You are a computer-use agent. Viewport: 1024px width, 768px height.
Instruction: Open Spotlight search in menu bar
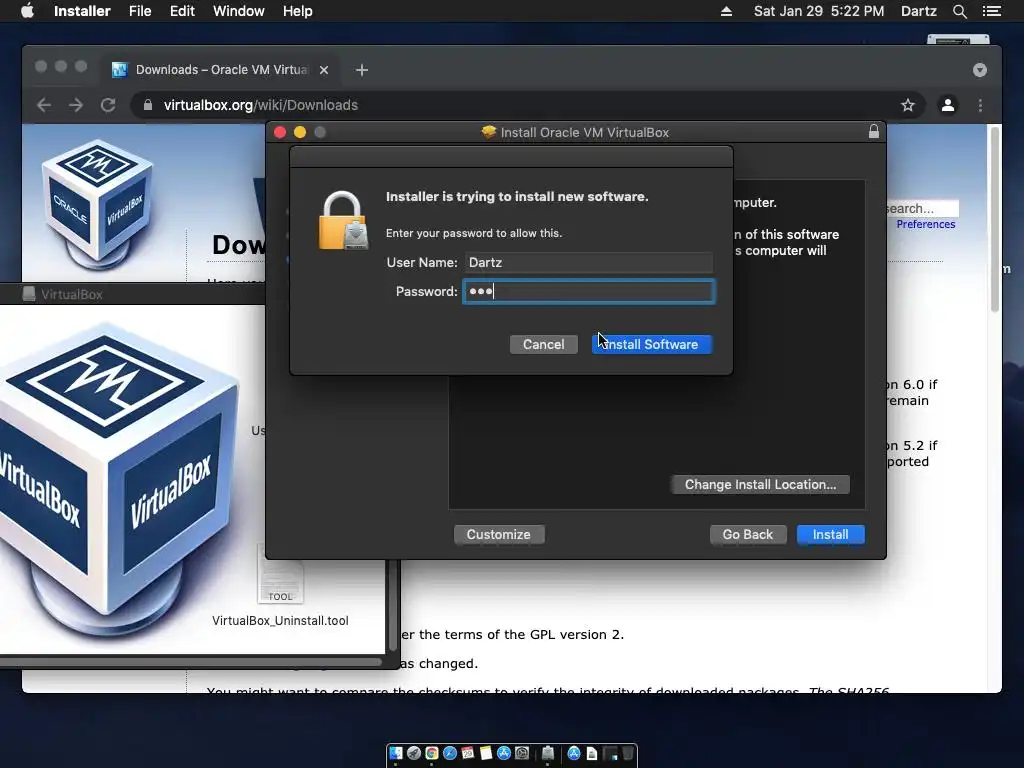959,11
